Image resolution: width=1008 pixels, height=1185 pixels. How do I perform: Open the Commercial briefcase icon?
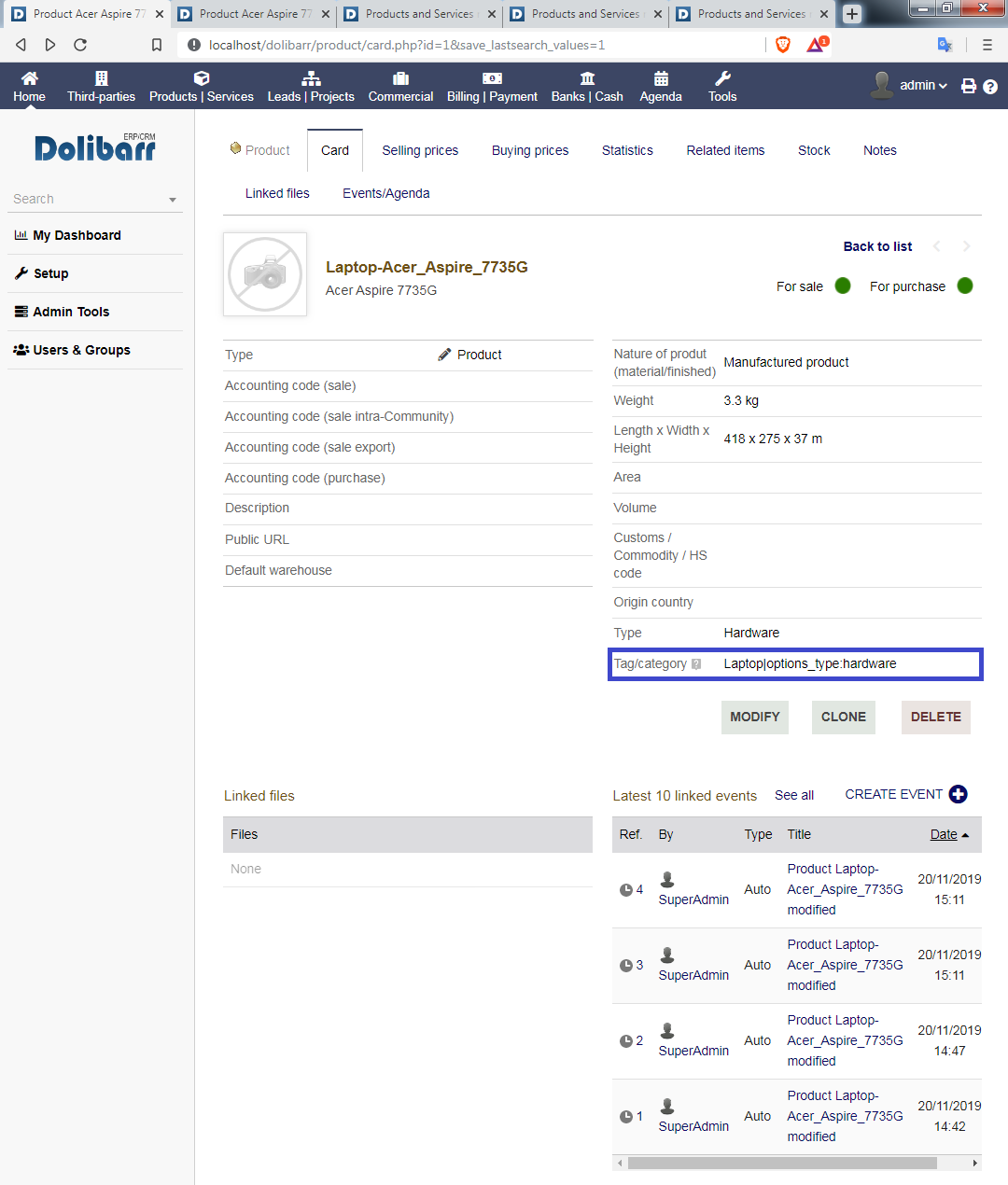400,78
